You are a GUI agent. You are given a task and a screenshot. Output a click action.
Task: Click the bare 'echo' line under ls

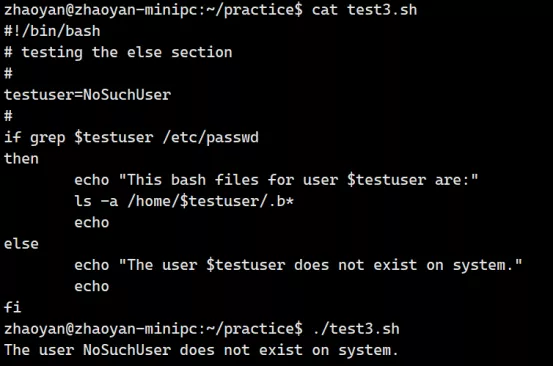pyautogui.click(x=92, y=223)
